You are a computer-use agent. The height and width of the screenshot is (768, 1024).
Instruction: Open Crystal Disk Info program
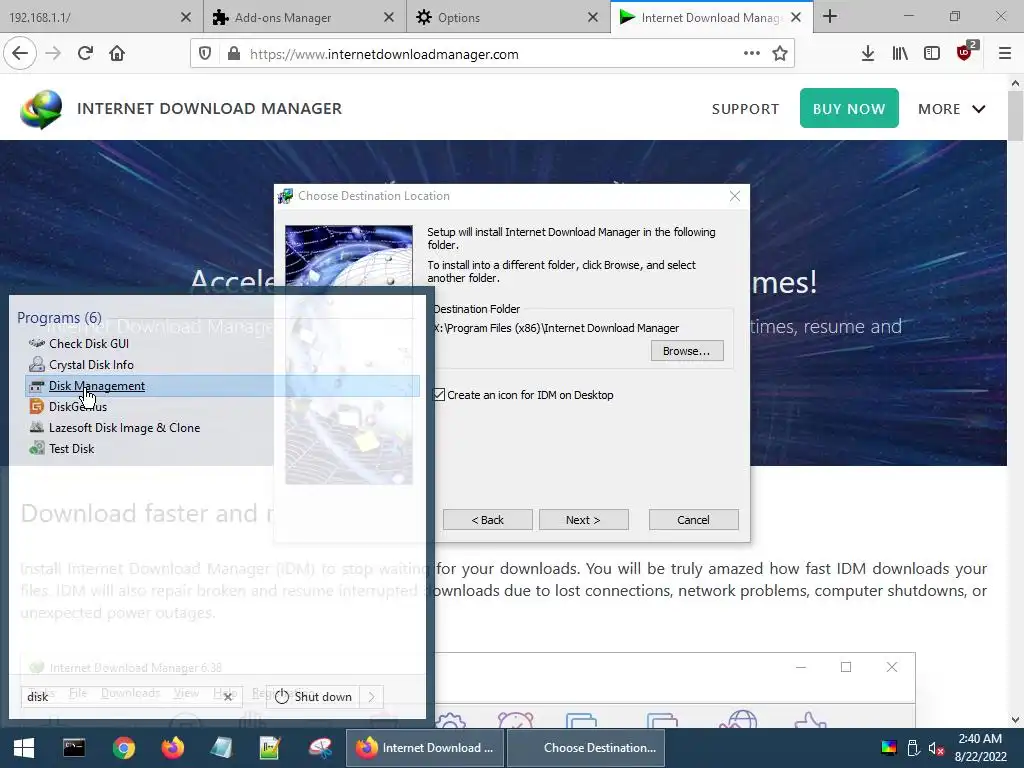pyautogui.click(x=91, y=364)
